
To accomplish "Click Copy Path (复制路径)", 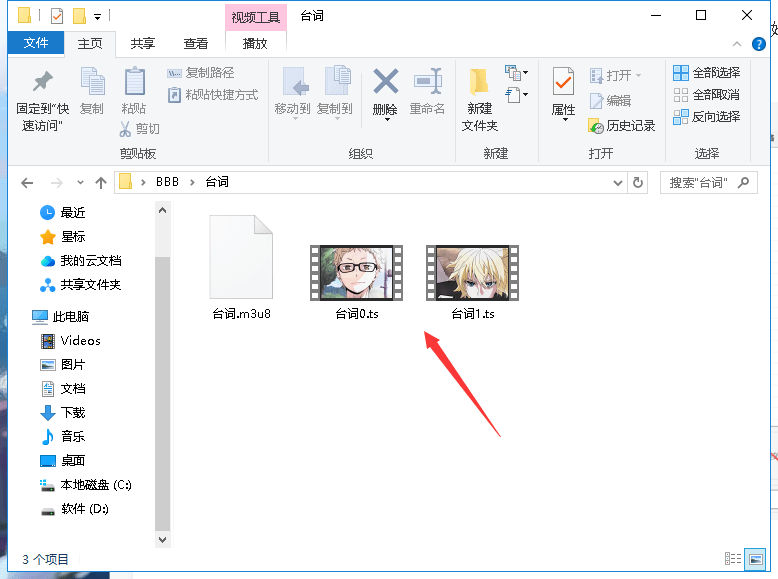I will click(x=200, y=73).
